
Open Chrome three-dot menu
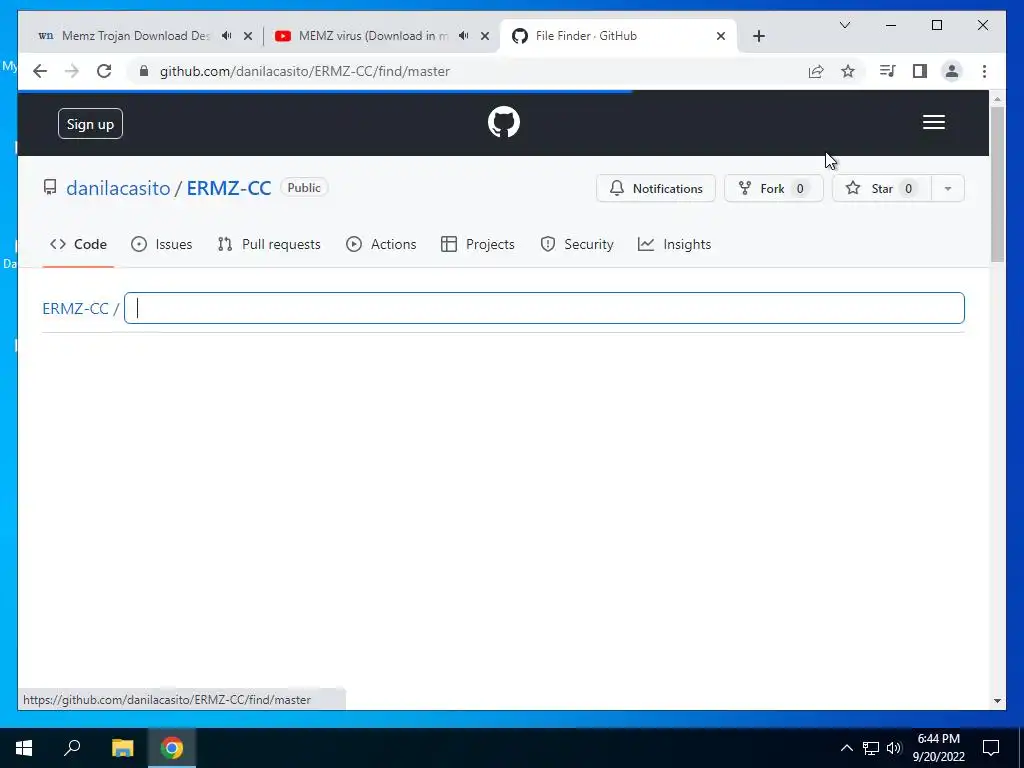coord(984,71)
